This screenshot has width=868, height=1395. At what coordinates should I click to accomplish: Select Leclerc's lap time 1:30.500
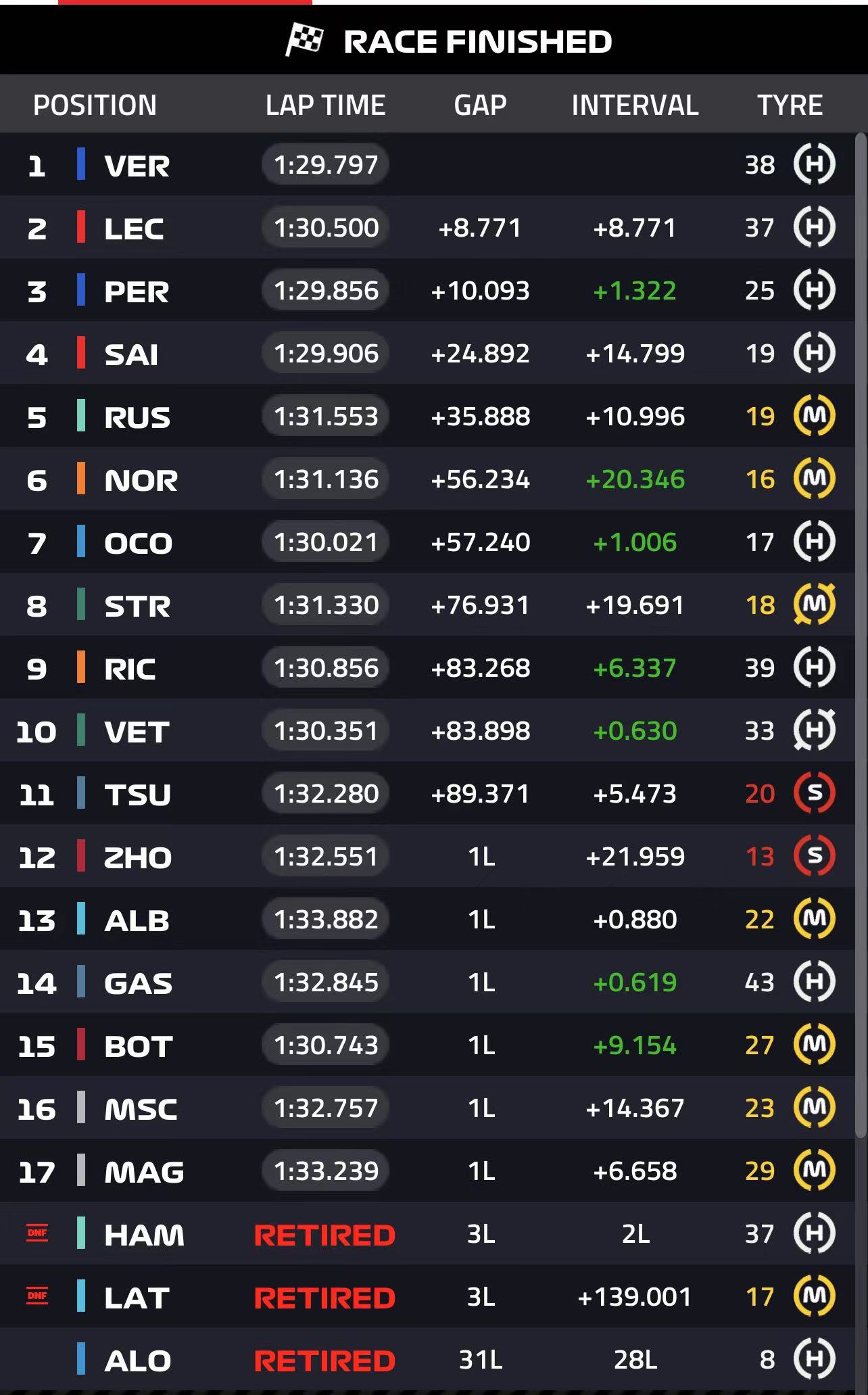coord(325,227)
